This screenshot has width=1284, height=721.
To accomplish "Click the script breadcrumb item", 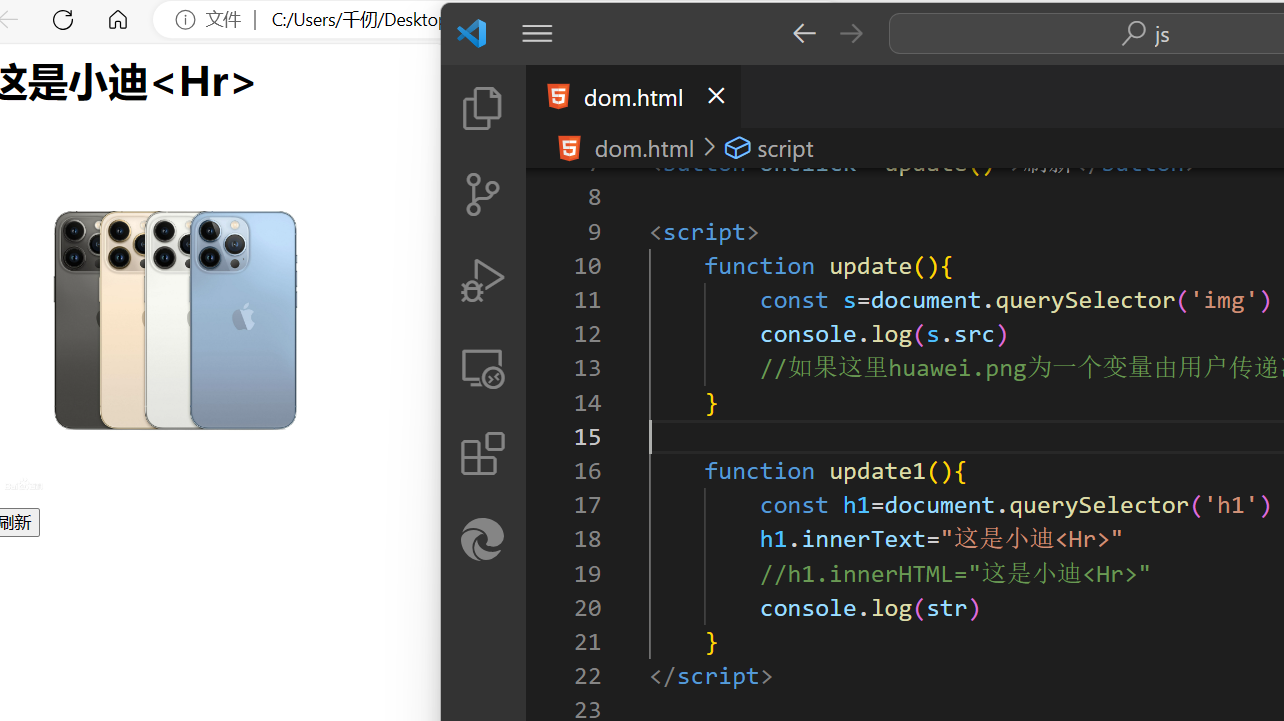I will pyautogui.click(x=785, y=149).
